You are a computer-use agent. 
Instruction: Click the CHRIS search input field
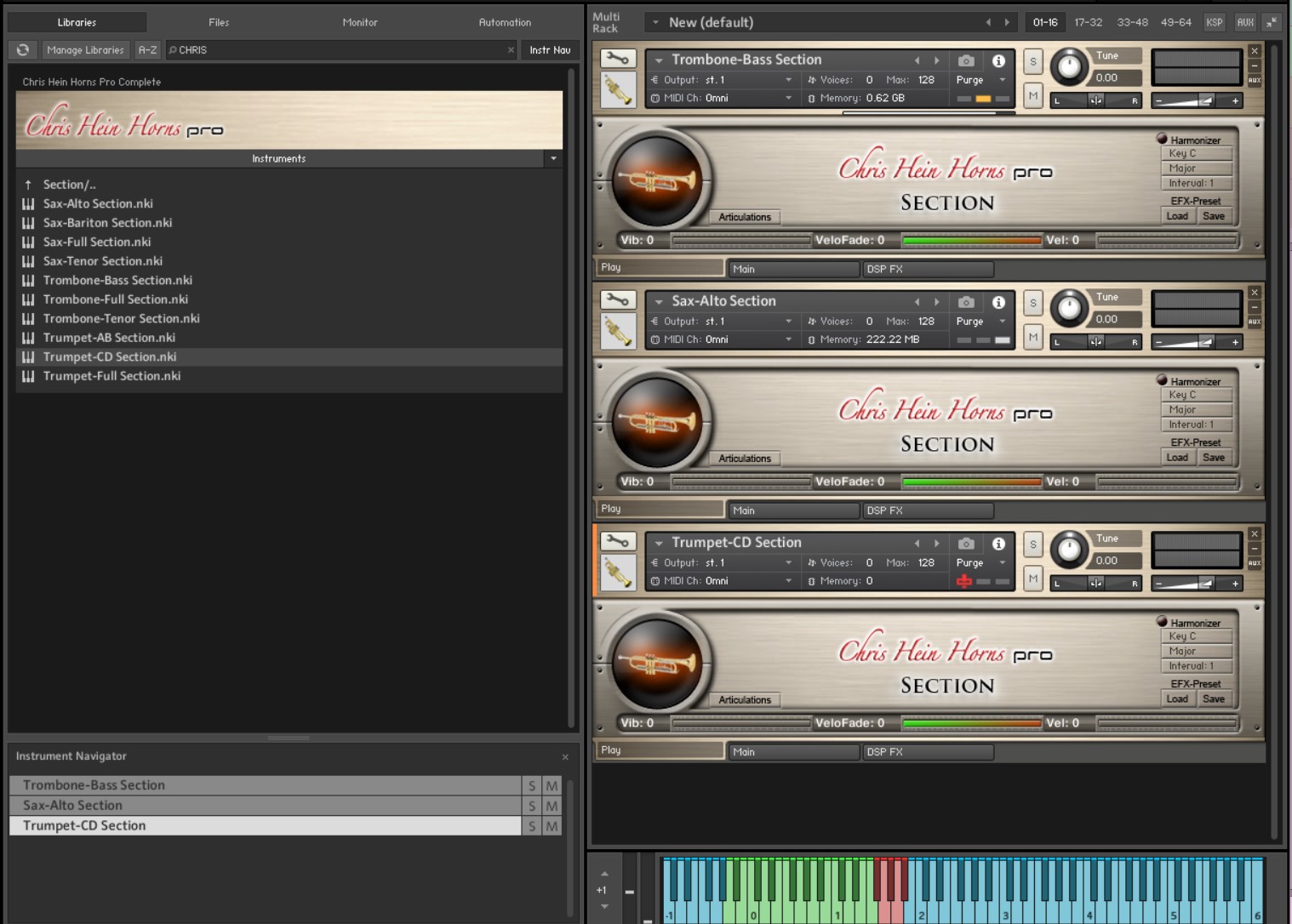tap(340, 50)
